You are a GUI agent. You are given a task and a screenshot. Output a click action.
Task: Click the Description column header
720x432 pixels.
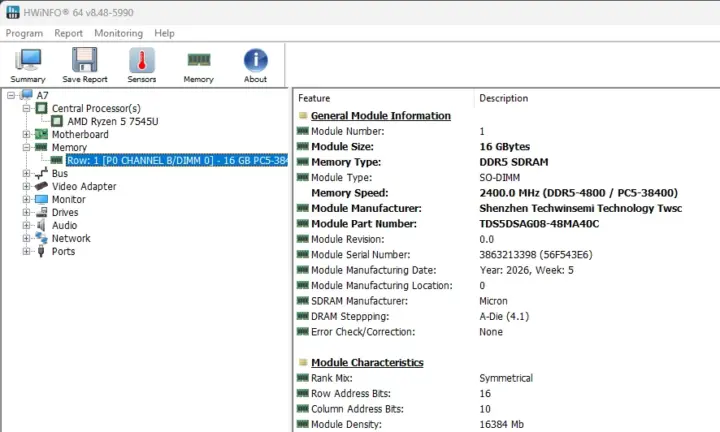click(x=504, y=98)
